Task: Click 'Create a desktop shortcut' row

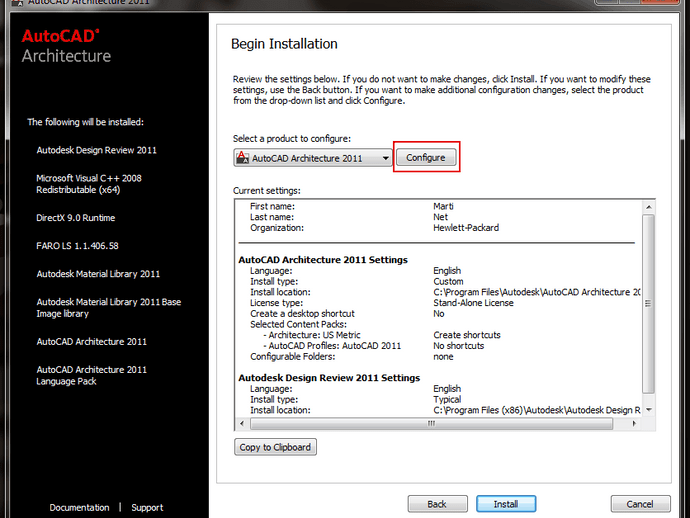Action: point(302,314)
